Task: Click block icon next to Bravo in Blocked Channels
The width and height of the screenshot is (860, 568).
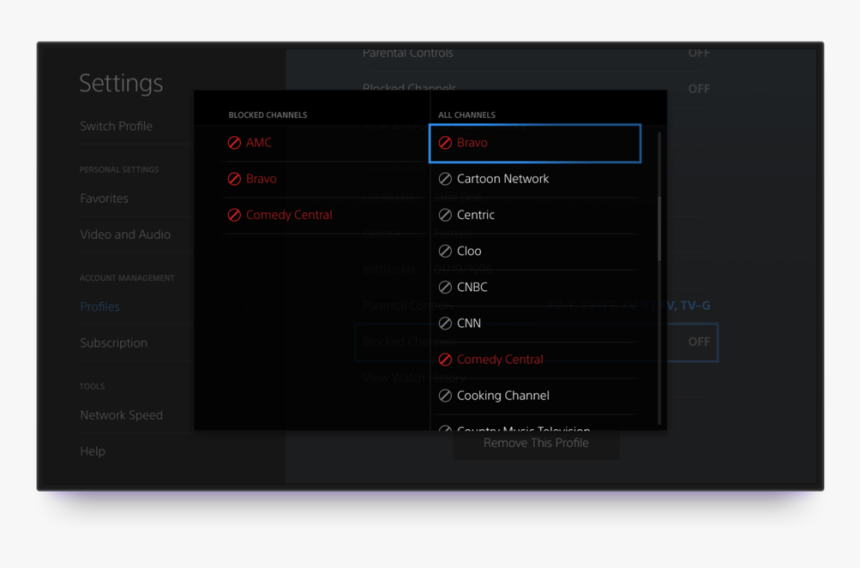Action: tap(234, 179)
